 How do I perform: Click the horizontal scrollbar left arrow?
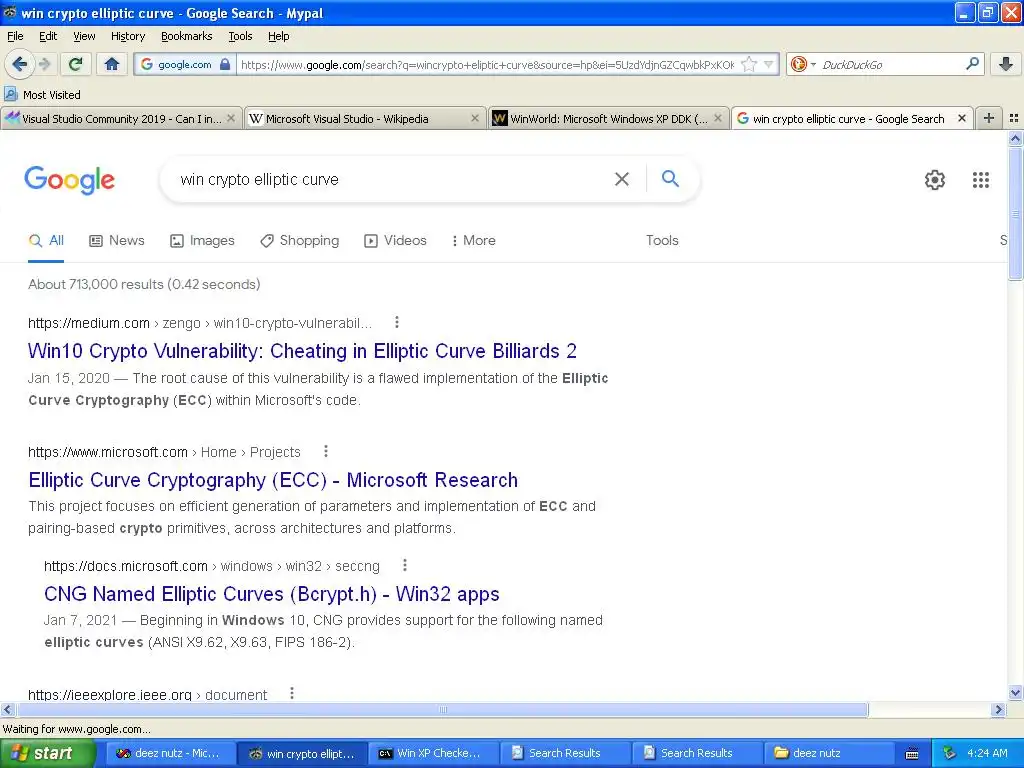click(x=7, y=709)
